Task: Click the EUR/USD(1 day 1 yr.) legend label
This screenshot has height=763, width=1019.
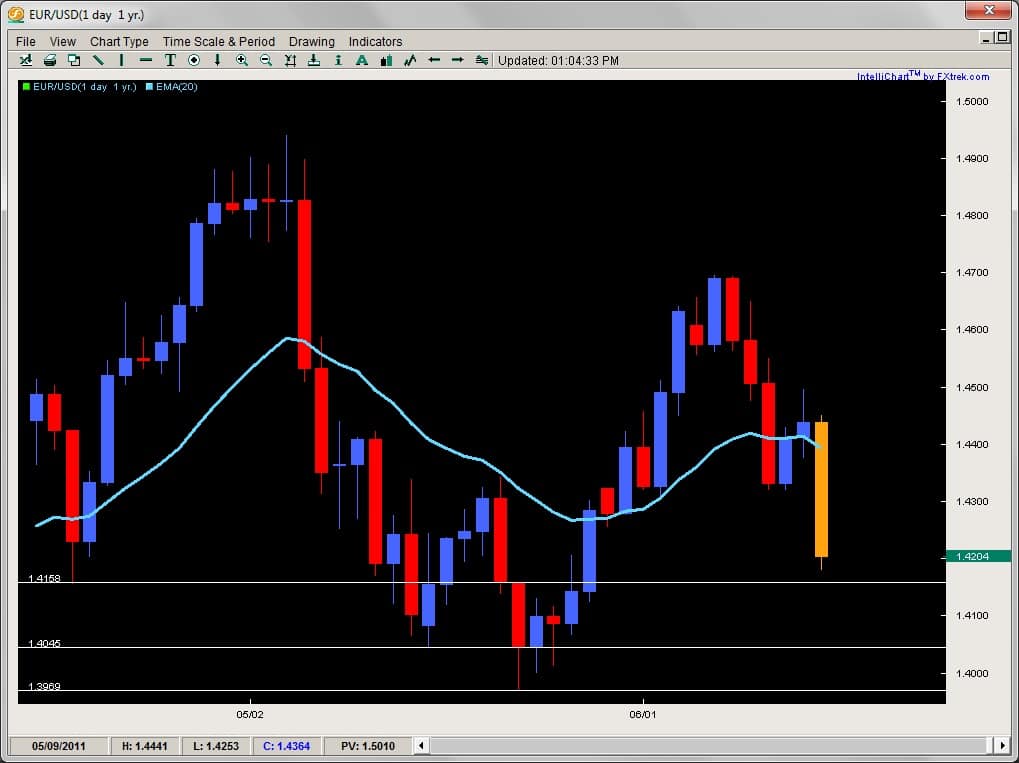Action: [84, 86]
